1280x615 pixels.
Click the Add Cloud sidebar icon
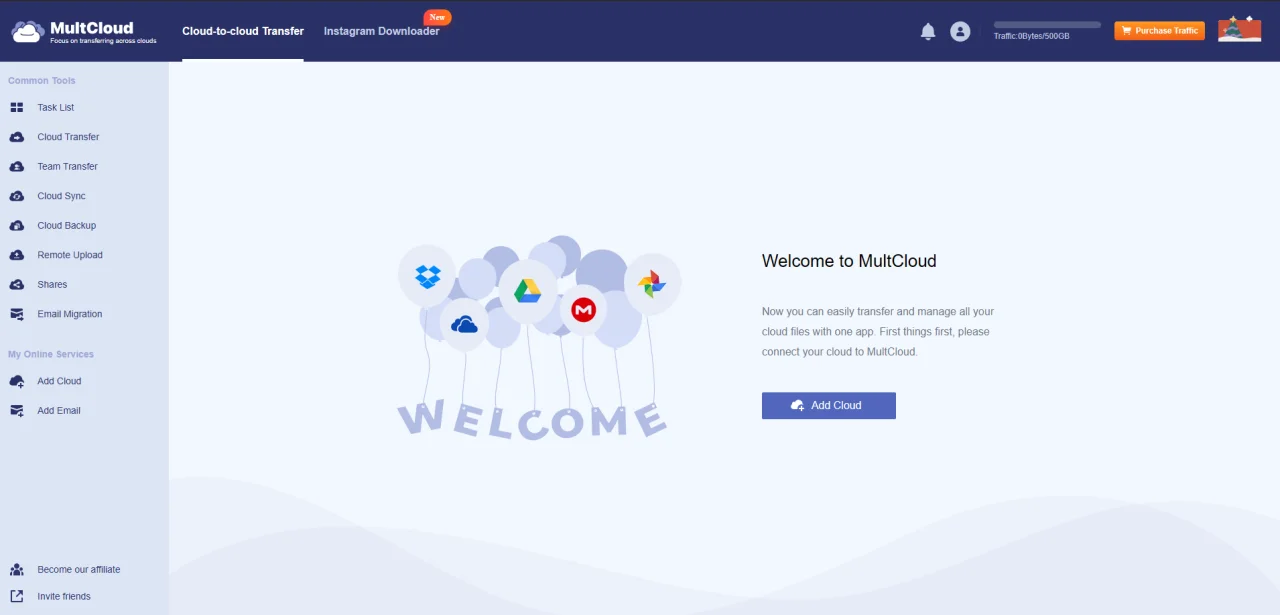tap(17, 381)
